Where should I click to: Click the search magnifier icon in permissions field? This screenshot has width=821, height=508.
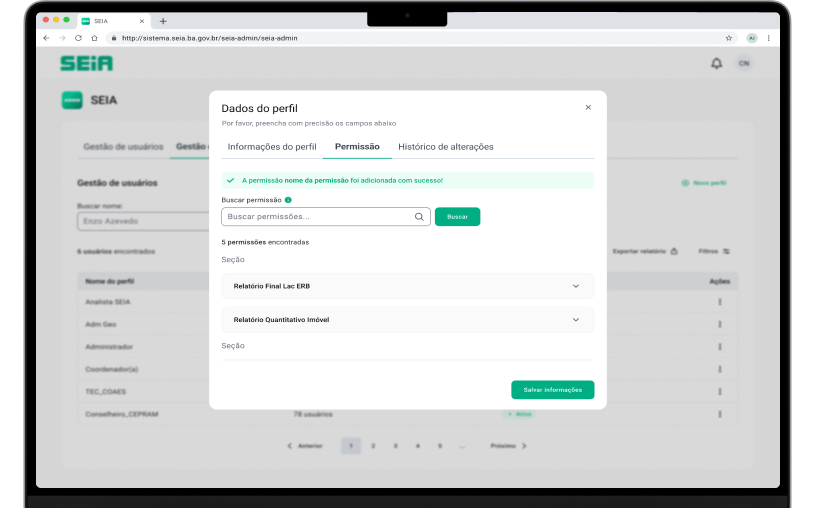[419, 216]
